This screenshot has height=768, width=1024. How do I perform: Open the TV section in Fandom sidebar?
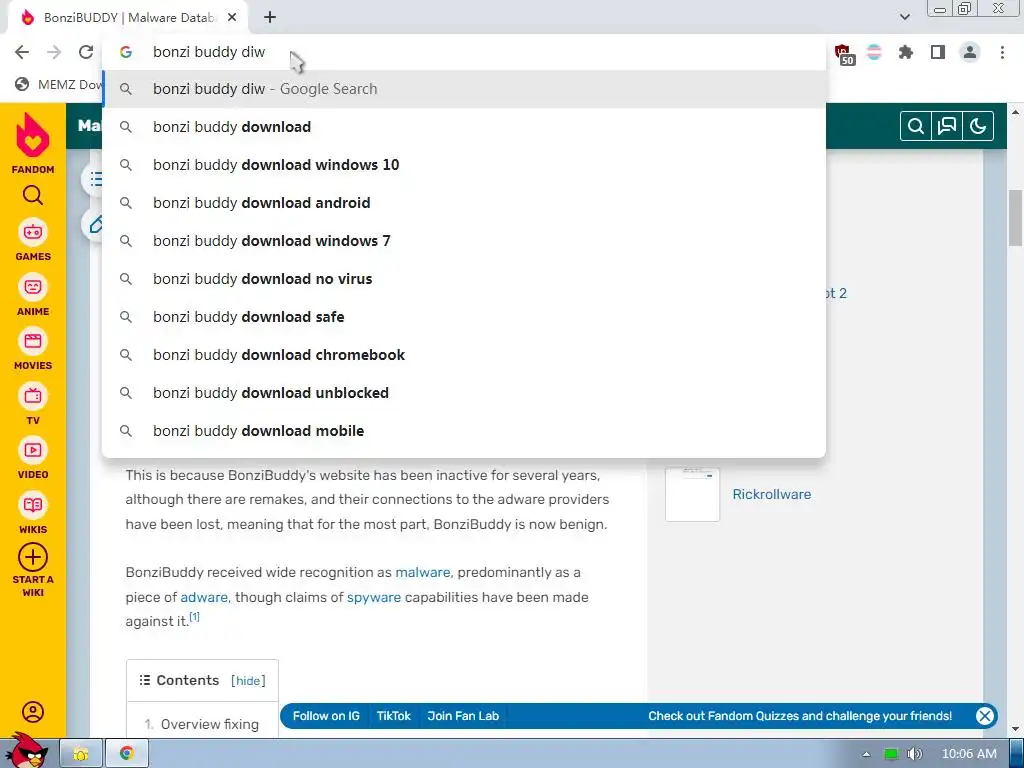[x=33, y=404]
